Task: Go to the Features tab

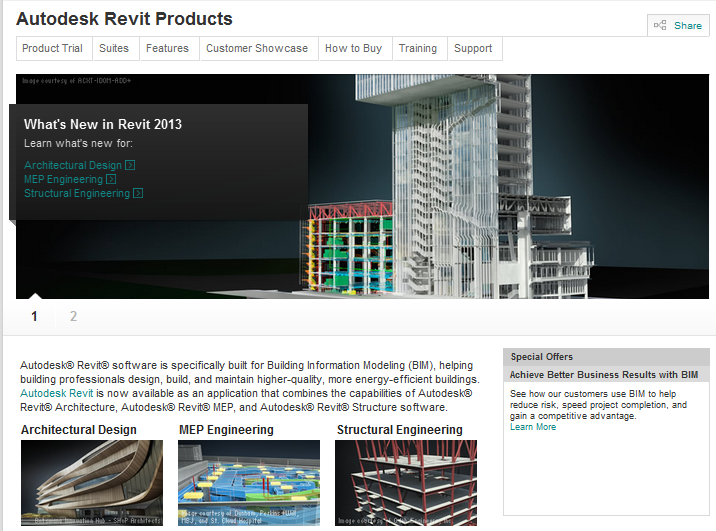Action: pyautogui.click(x=168, y=48)
